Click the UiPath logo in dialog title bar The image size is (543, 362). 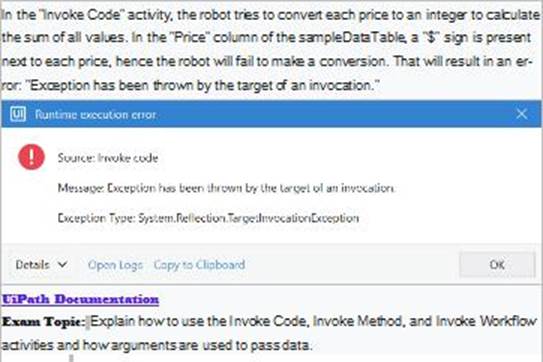click(x=18, y=114)
